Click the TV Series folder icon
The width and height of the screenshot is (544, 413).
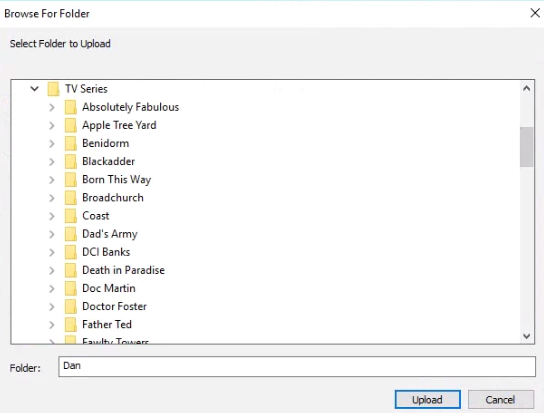pyautogui.click(x=53, y=89)
